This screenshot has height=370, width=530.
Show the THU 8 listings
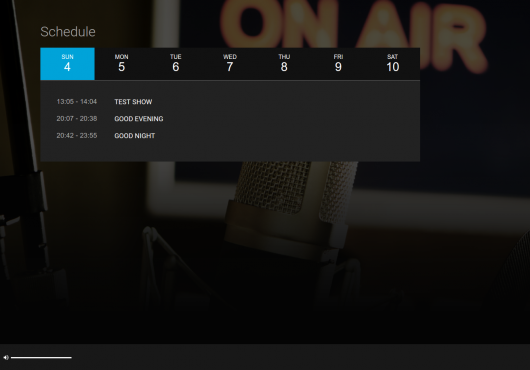pos(284,64)
